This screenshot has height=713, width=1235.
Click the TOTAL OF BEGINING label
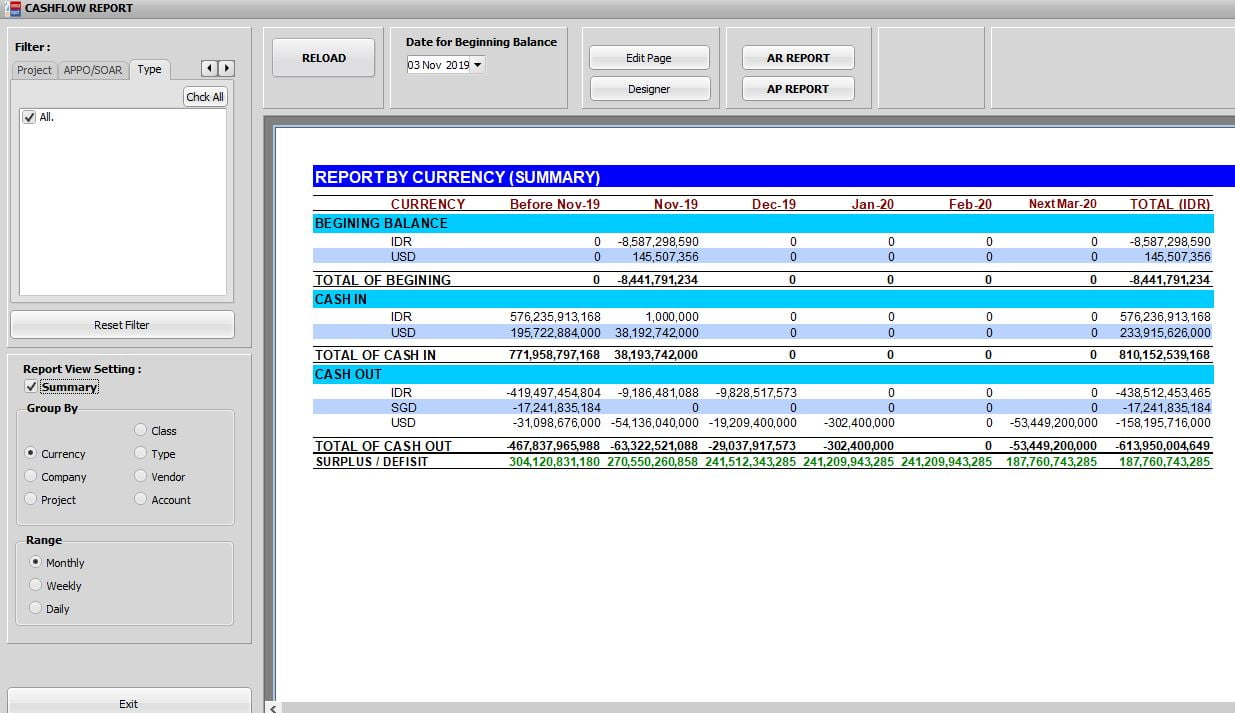383,280
